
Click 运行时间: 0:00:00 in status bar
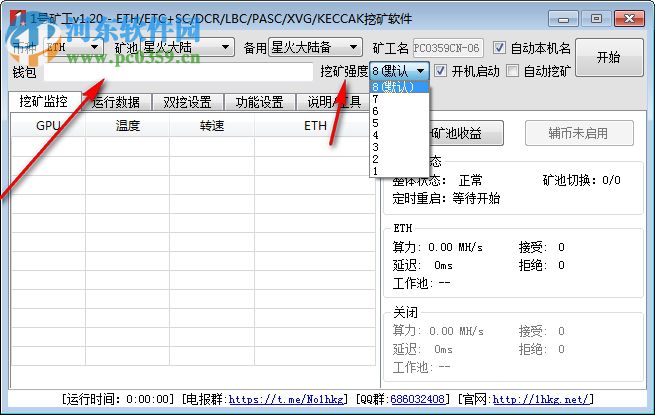[117, 400]
